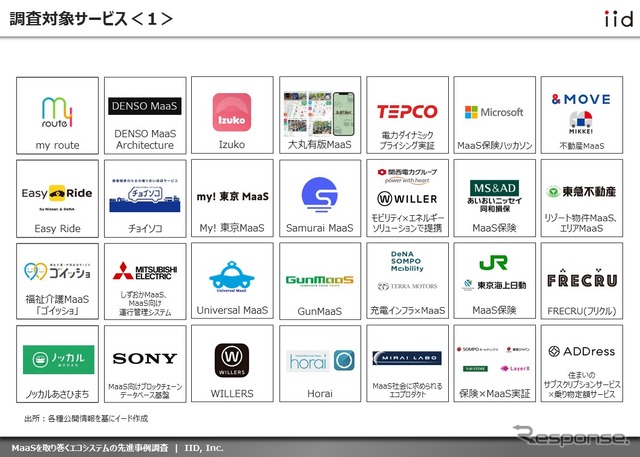
Task: Click the My! 東京MaaS caption
Action: tap(232, 228)
